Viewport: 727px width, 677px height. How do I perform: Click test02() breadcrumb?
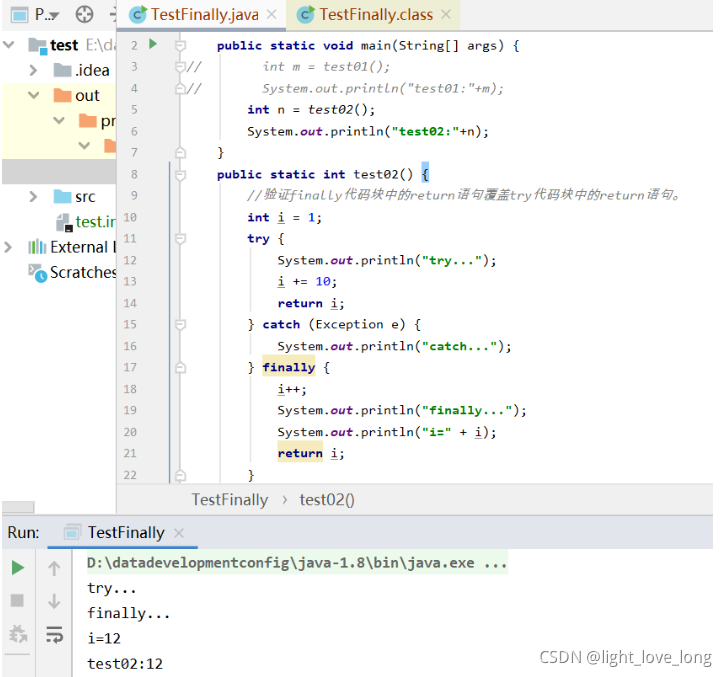(x=327, y=499)
